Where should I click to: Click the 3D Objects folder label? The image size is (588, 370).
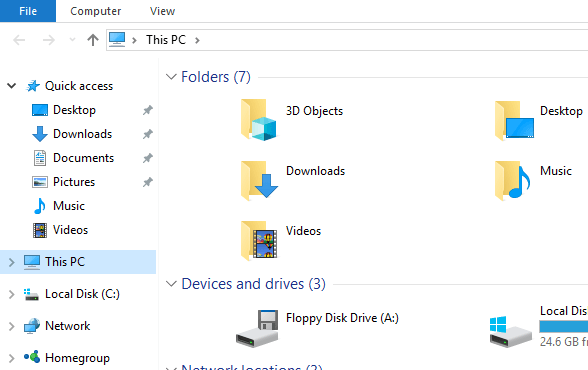(314, 111)
